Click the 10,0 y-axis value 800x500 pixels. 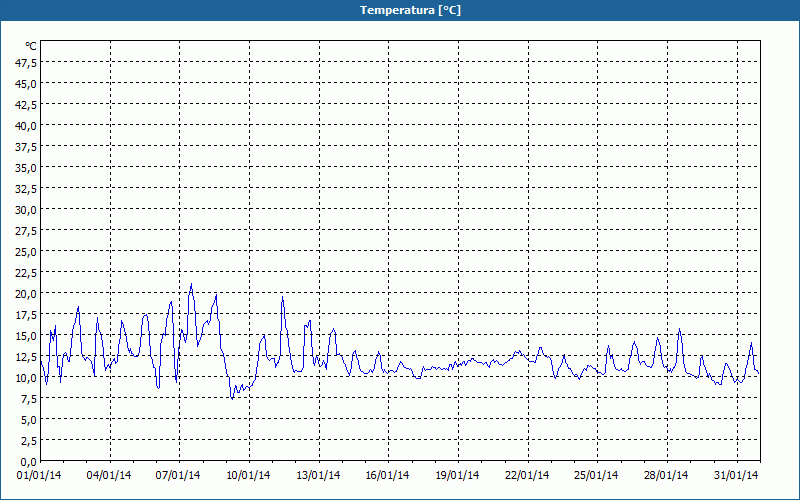tap(27, 378)
